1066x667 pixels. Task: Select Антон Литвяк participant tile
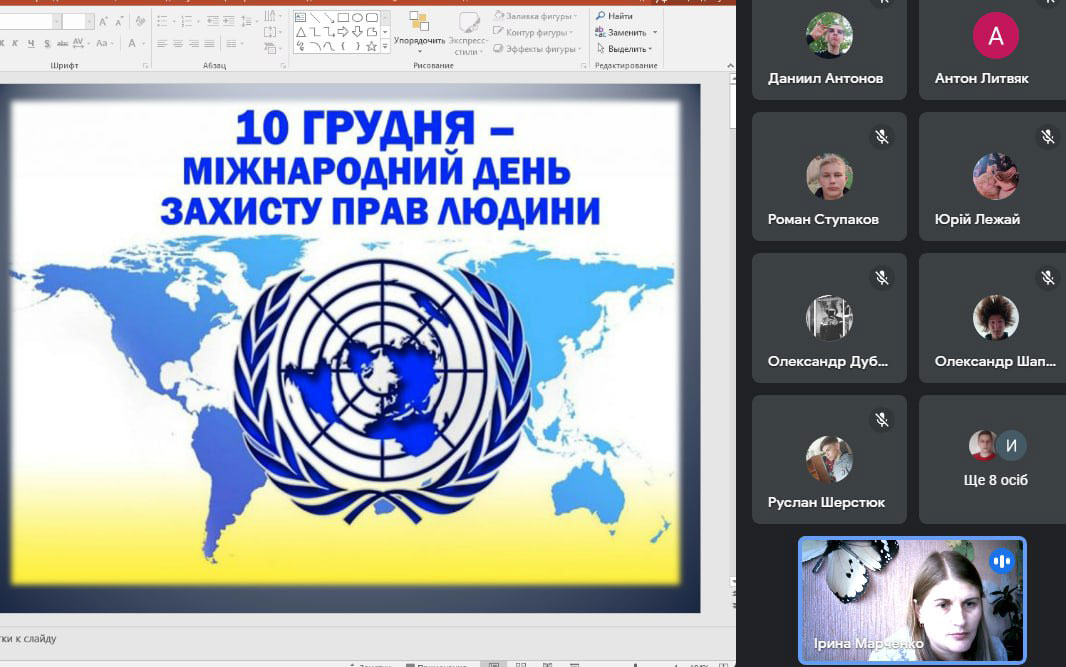tap(993, 50)
